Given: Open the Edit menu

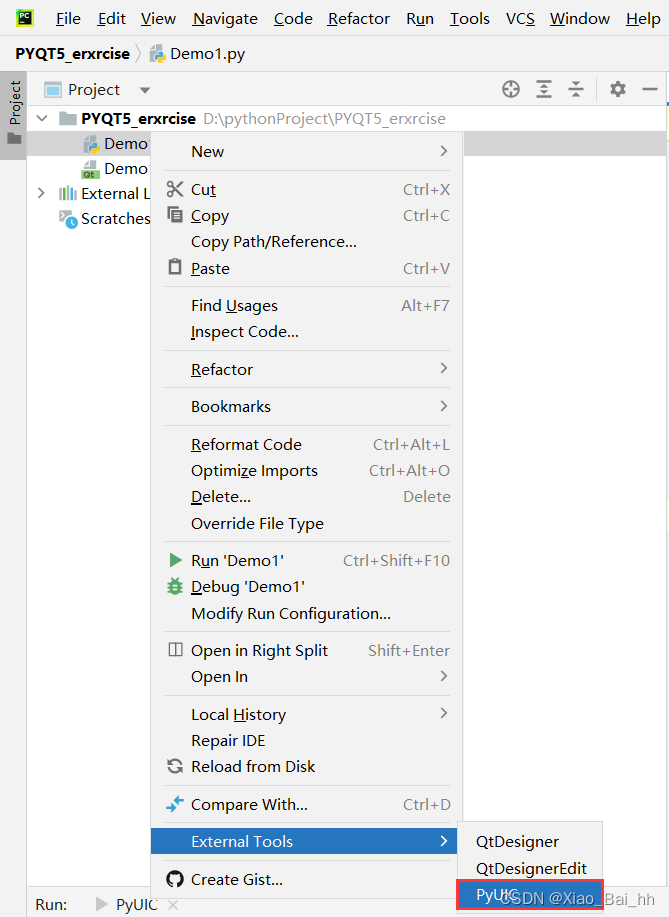Looking at the screenshot, I should [112, 19].
